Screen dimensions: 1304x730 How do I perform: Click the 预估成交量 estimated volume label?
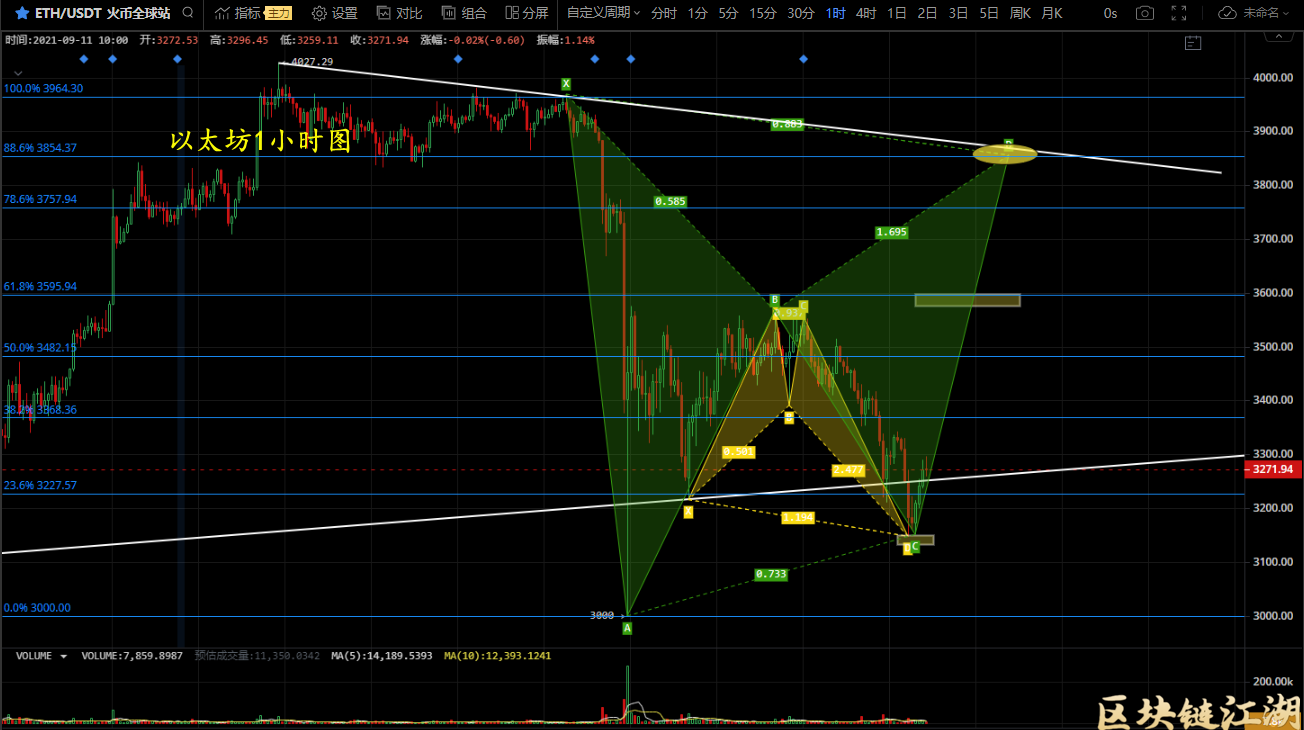258,656
